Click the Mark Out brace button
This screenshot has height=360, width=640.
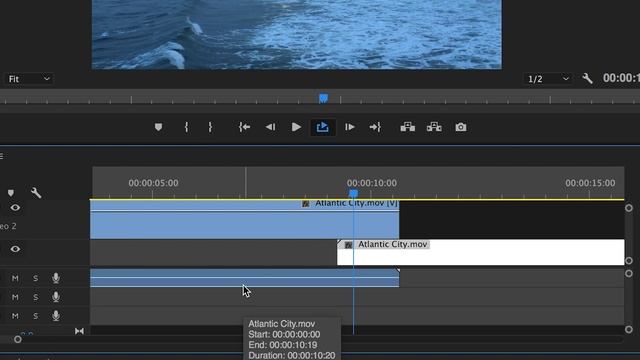point(210,127)
